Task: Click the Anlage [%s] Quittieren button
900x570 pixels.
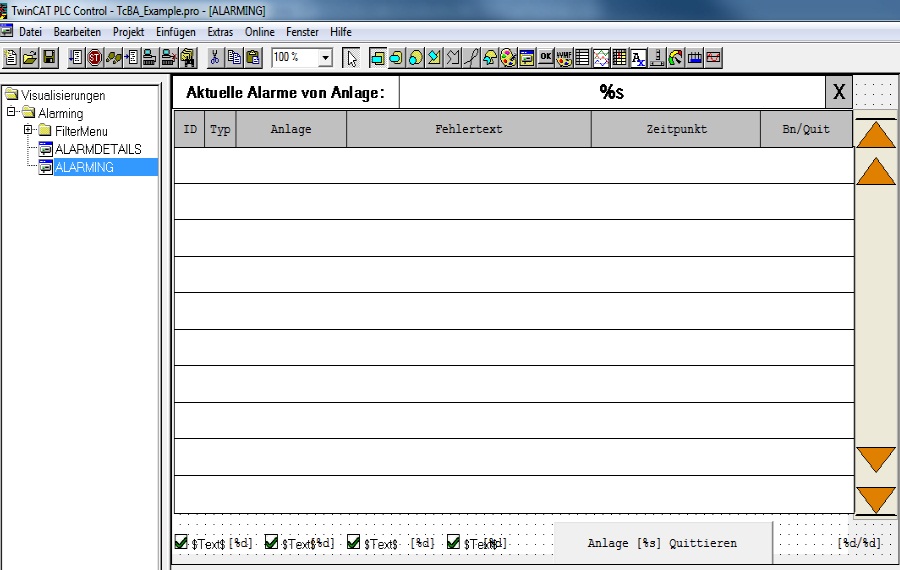Action: pos(662,543)
